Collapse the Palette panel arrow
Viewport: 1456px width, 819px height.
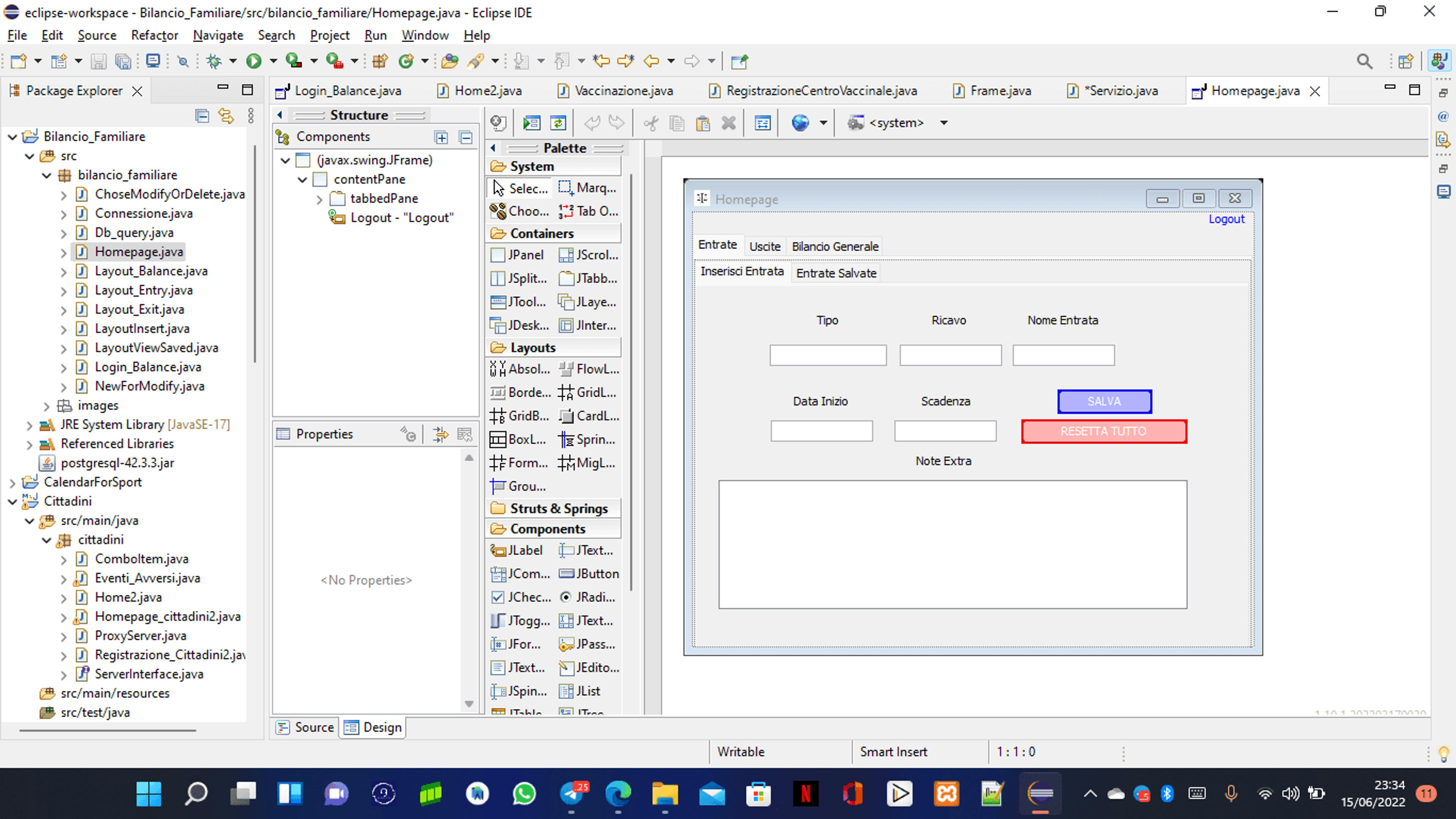click(x=493, y=148)
